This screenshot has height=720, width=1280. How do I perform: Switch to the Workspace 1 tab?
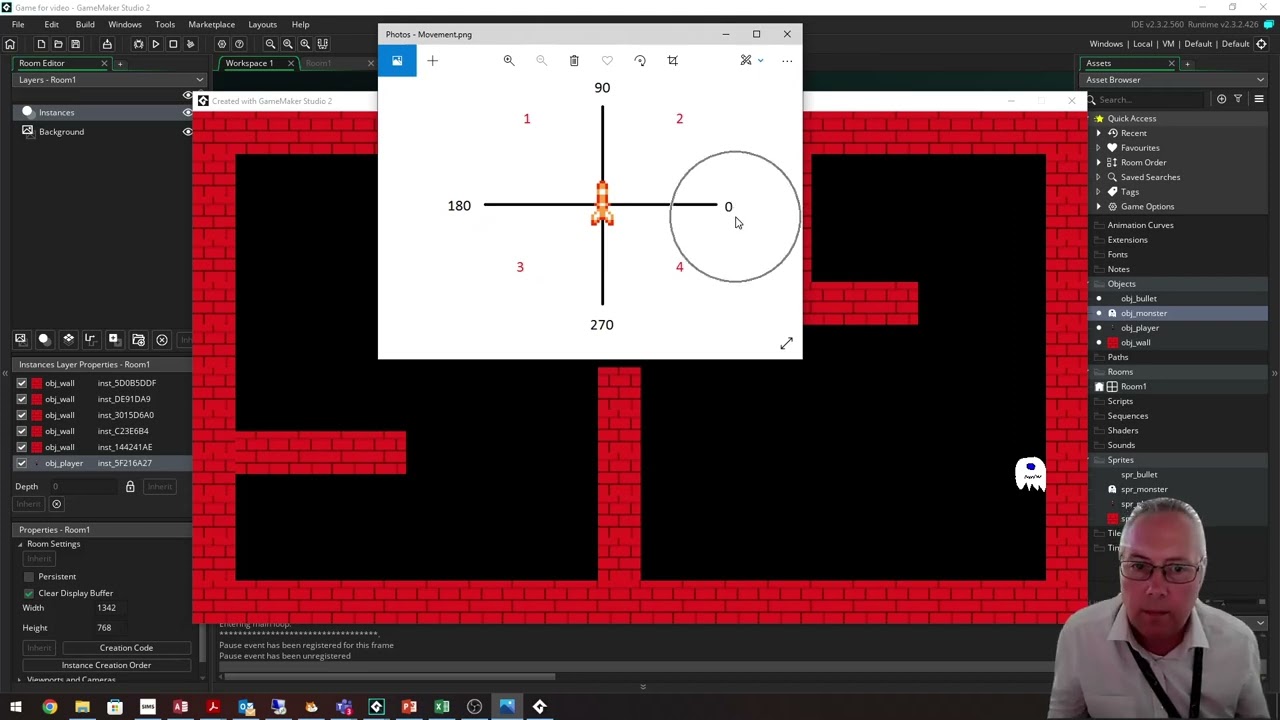pyautogui.click(x=249, y=63)
